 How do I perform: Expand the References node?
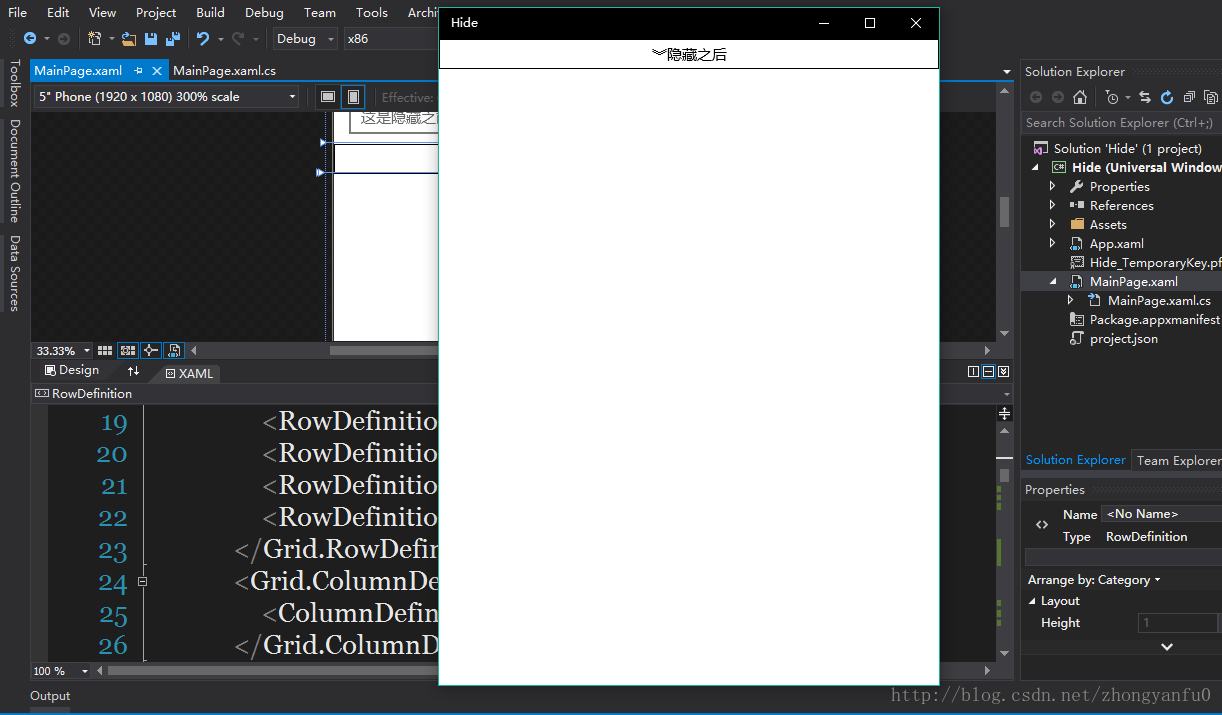tap(1052, 206)
